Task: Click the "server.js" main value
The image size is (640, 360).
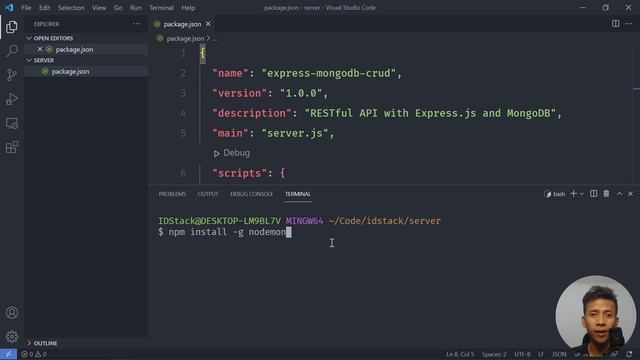Action: [x=295, y=133]
